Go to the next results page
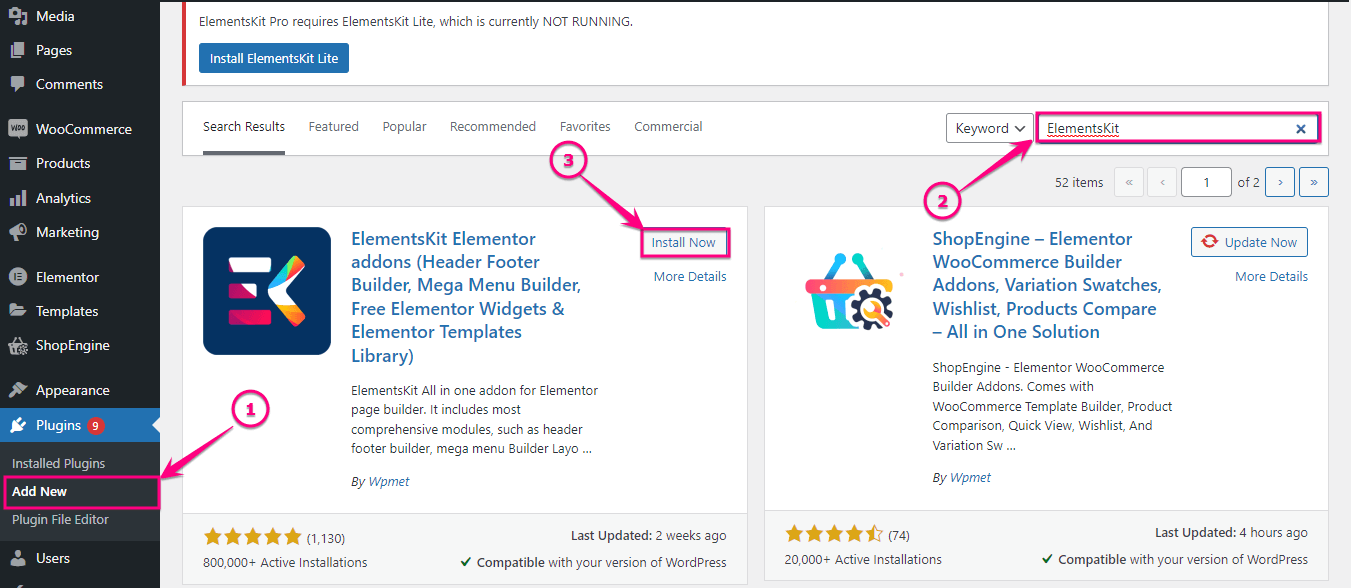The height and width of the screenshot is (588, 1351). click(x=1280, y=182)
